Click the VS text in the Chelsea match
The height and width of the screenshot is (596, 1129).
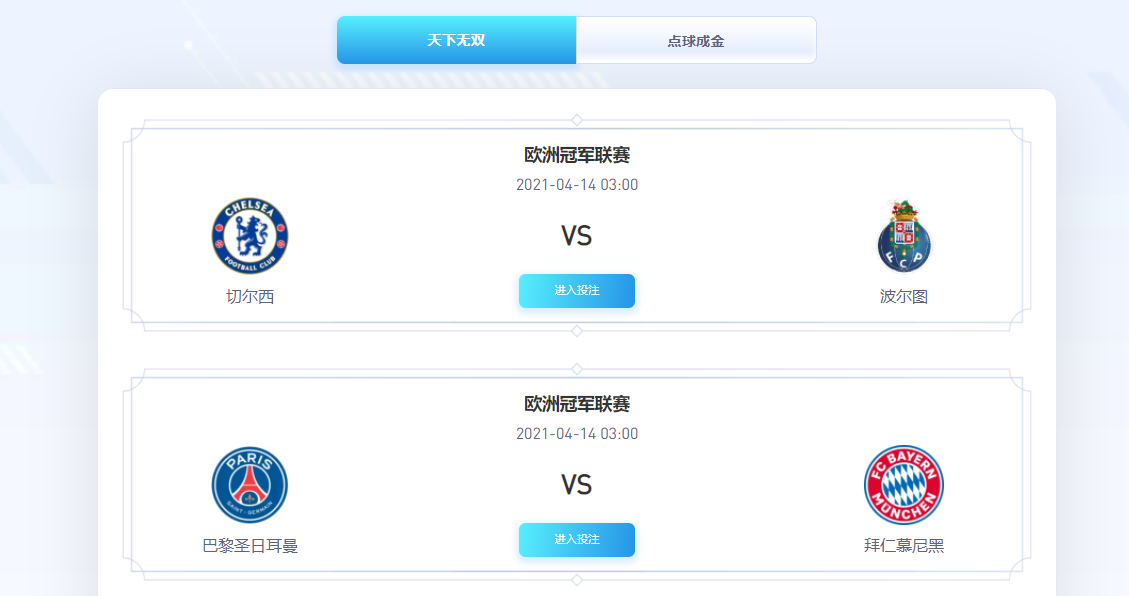pyautogui.click(x=576, y=236)
